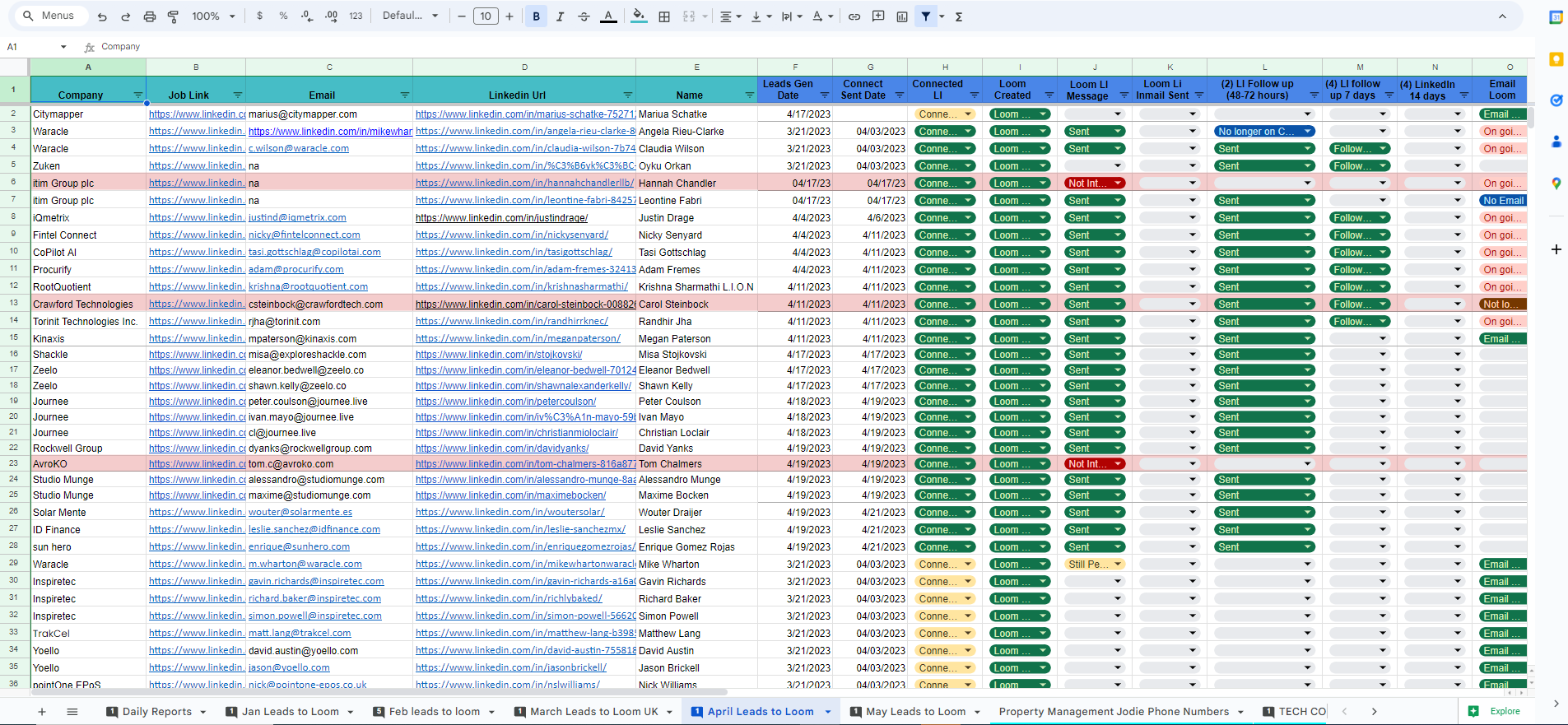
Task: Open the font family dropdown
Action: (x=411, y=16)
